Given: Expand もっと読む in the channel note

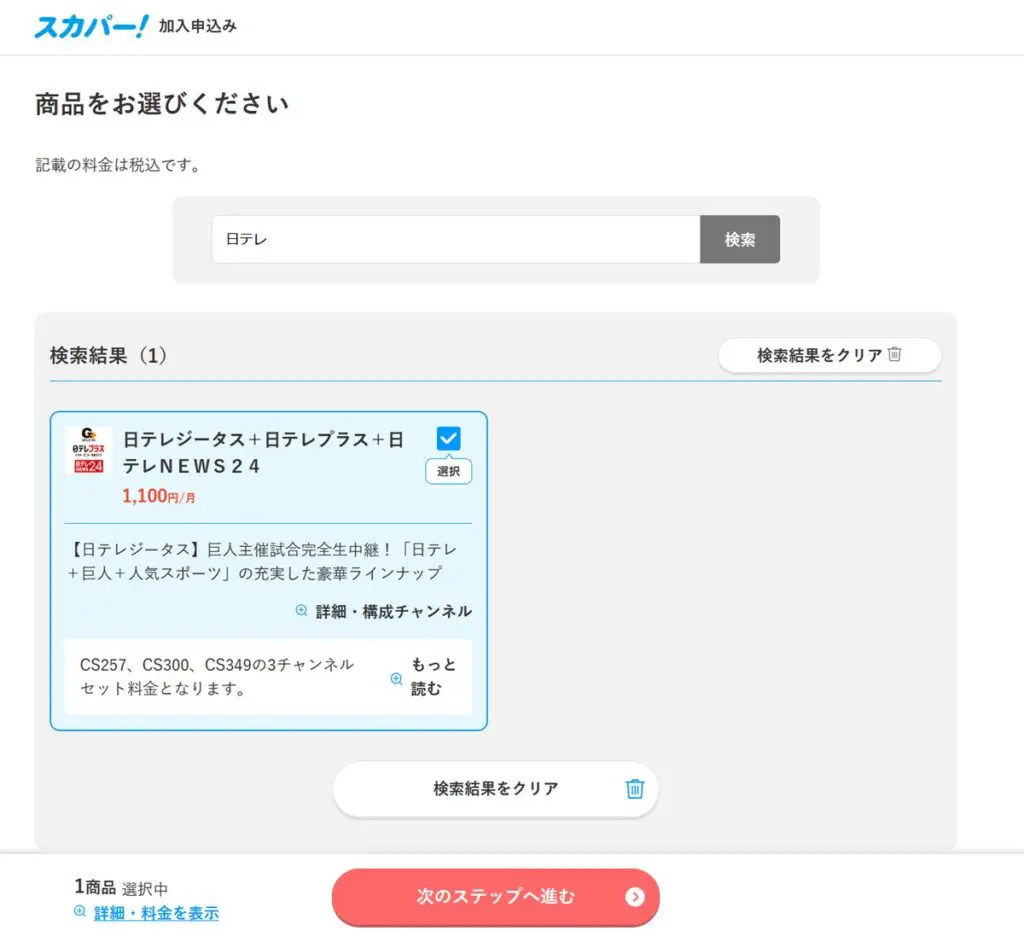Looking at the screenshot, I should tap(434, 676).
